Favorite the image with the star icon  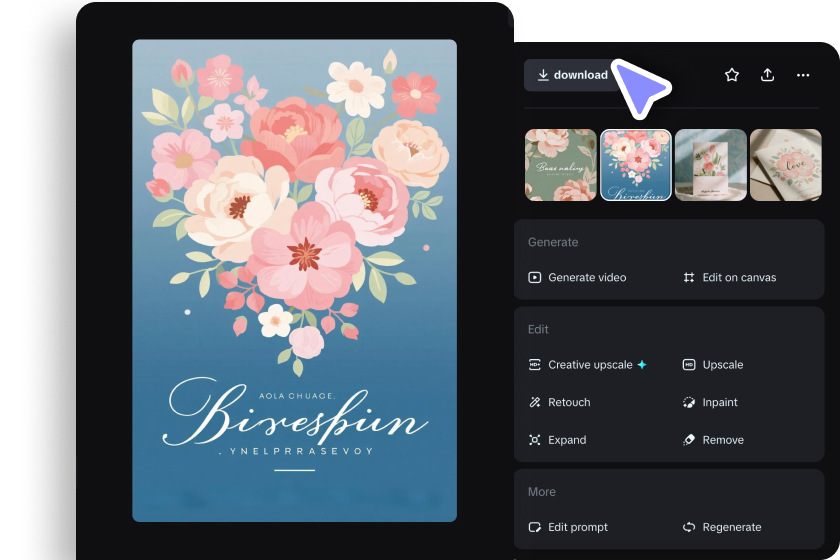[x=732, y=75]
